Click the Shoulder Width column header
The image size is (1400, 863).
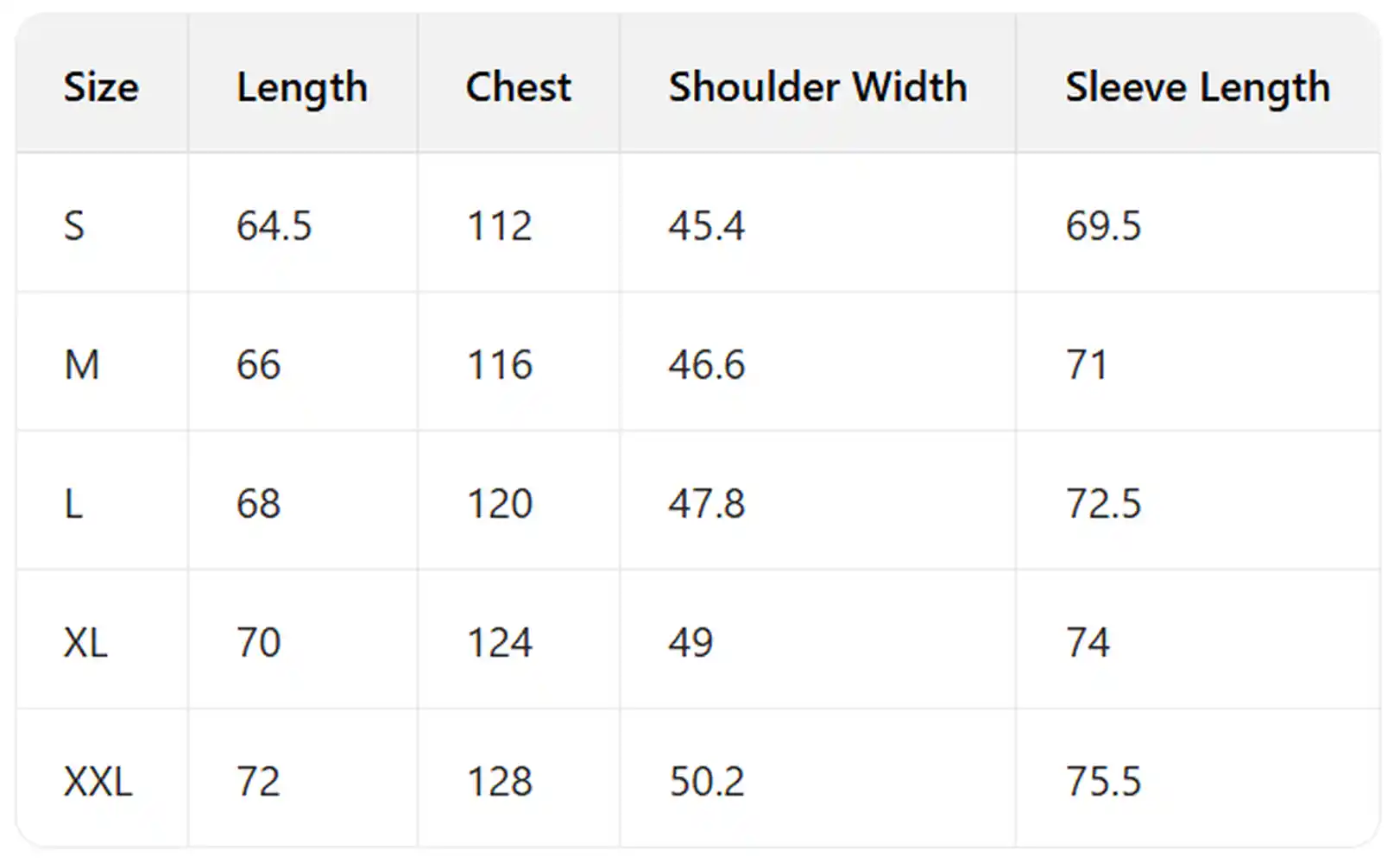(817, 87)
